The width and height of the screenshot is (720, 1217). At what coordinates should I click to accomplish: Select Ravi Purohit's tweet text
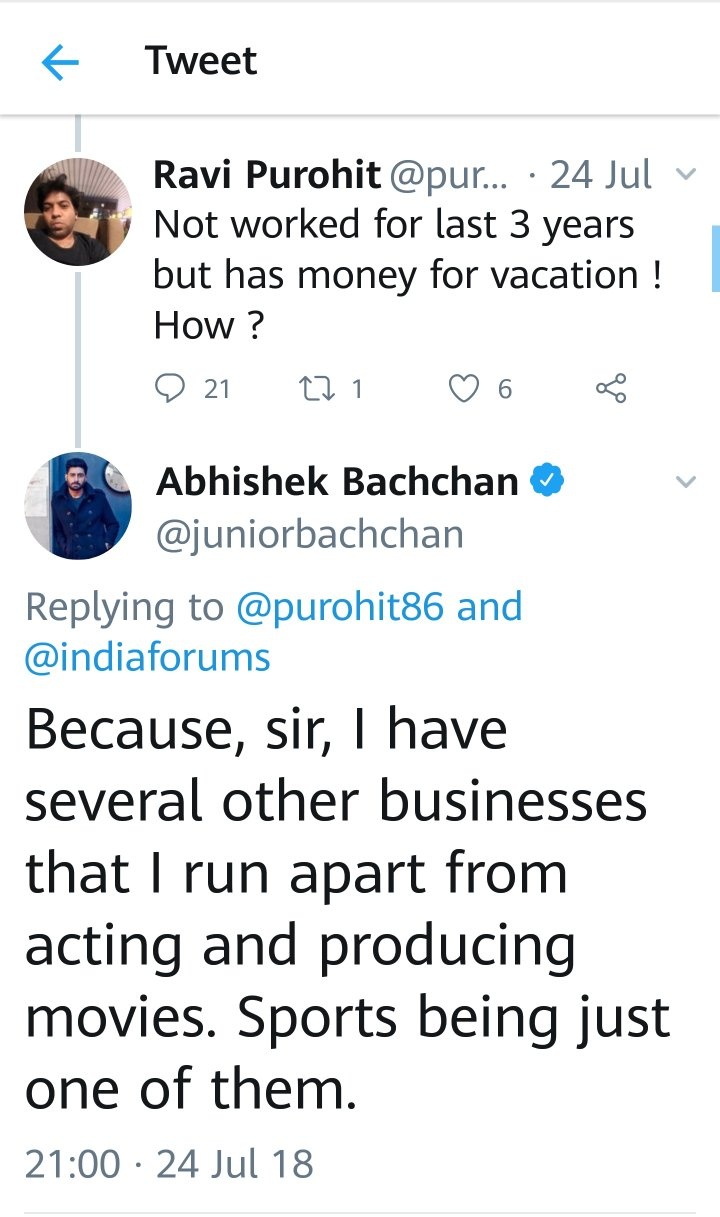400,275
